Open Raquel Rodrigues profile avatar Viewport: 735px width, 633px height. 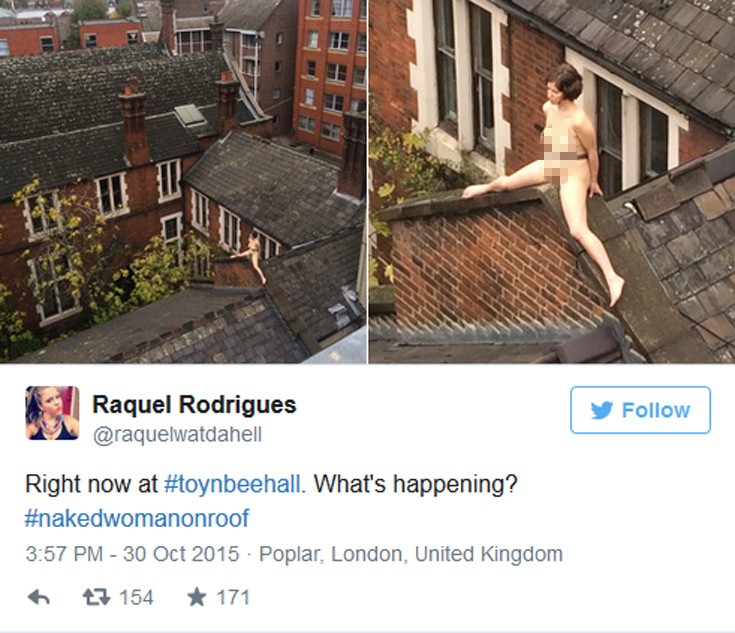click(52, 413)
